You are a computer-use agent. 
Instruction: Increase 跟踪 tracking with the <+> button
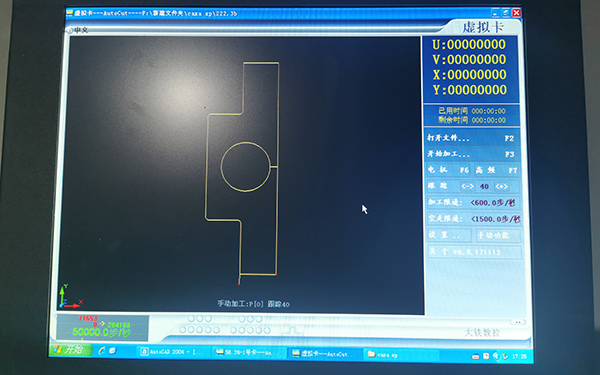point(501,186)
